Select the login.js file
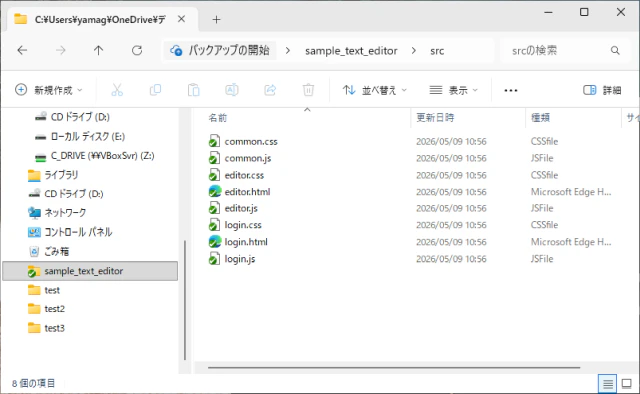The width and height of the screenshot is (640, 394). coord(240,259)
